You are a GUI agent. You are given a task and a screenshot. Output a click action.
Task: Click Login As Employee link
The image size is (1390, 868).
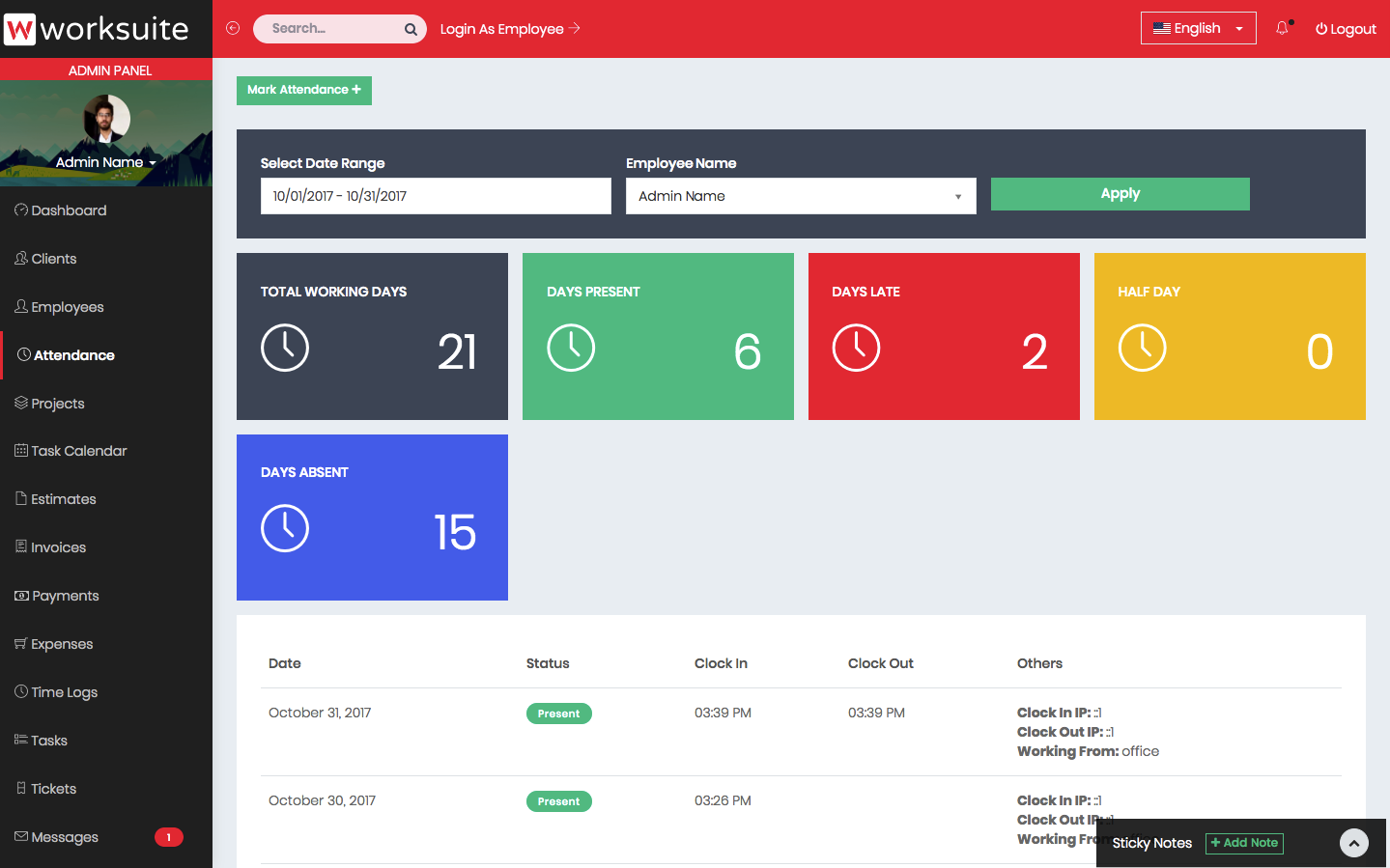coord(509,29)
